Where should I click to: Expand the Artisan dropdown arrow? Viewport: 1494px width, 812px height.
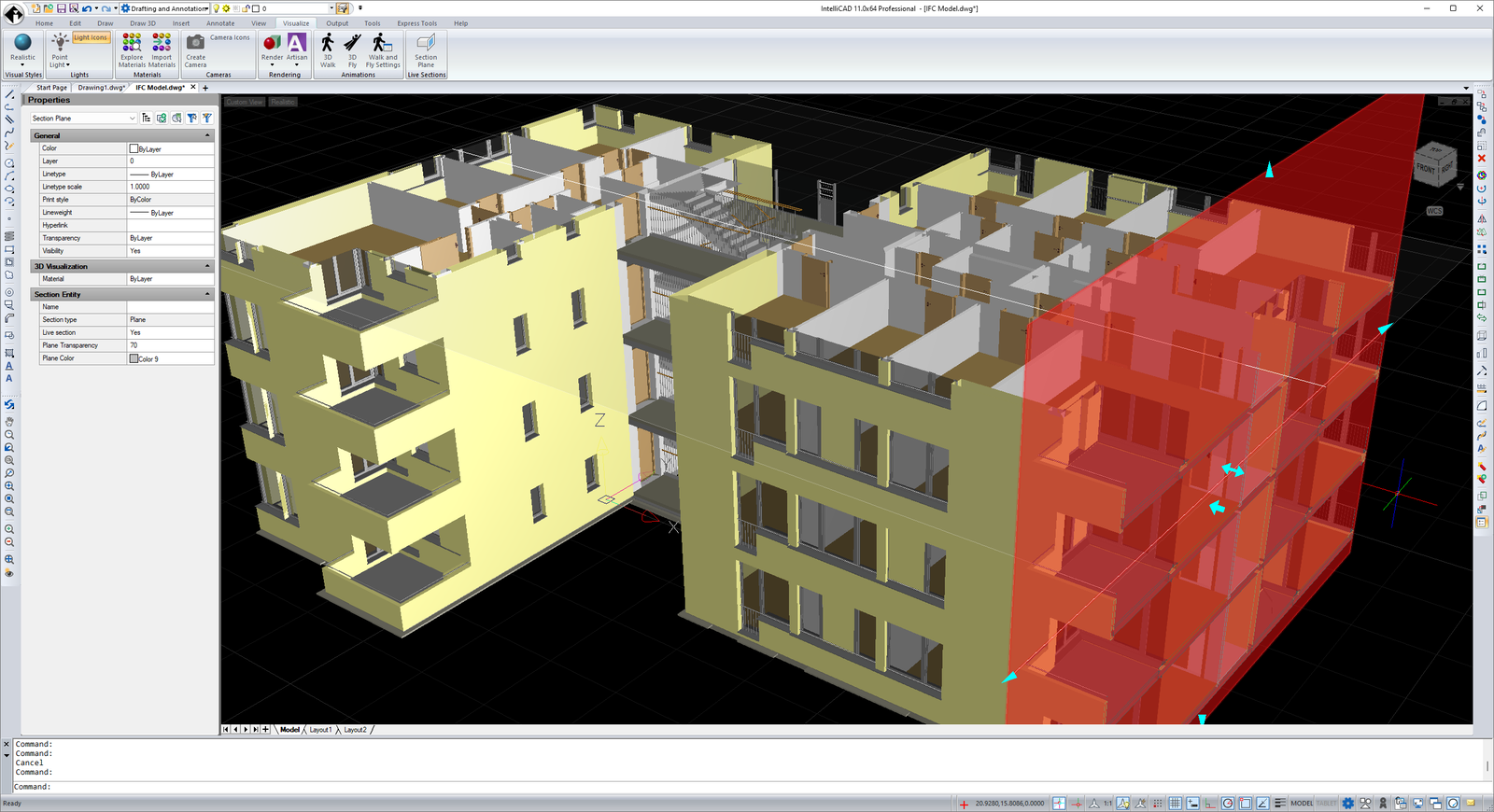(296, 65)
